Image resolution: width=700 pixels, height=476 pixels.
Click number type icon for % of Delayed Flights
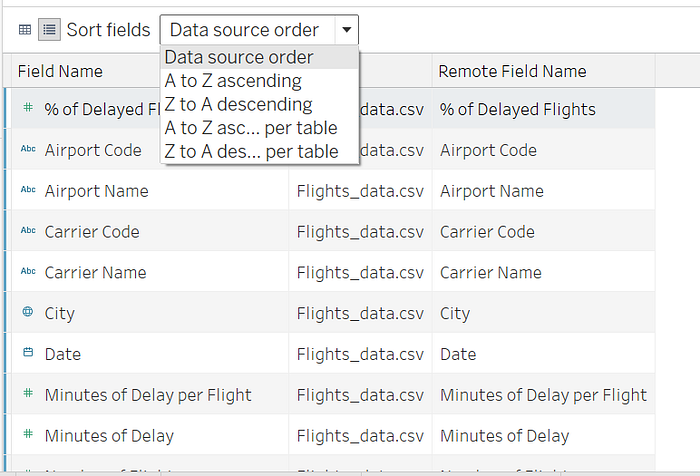click(28, 107)
